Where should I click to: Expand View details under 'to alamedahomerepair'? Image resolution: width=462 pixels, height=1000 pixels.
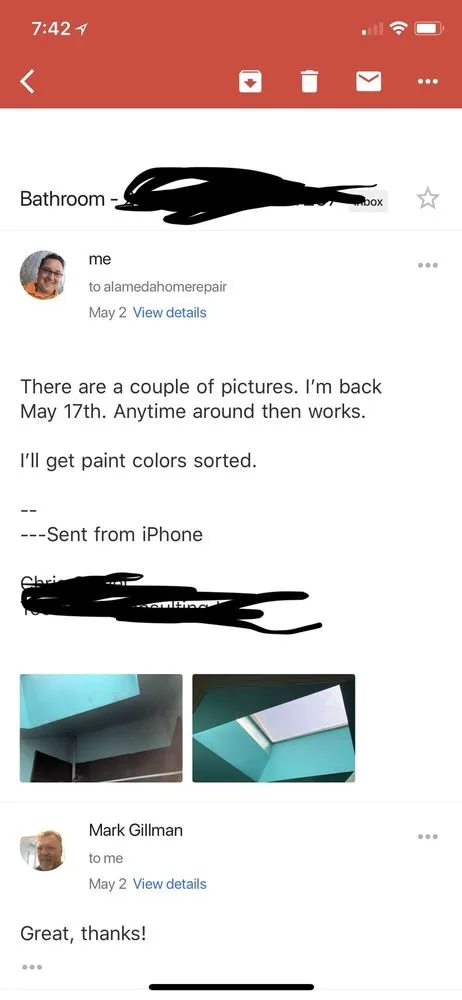pos(169,312)
